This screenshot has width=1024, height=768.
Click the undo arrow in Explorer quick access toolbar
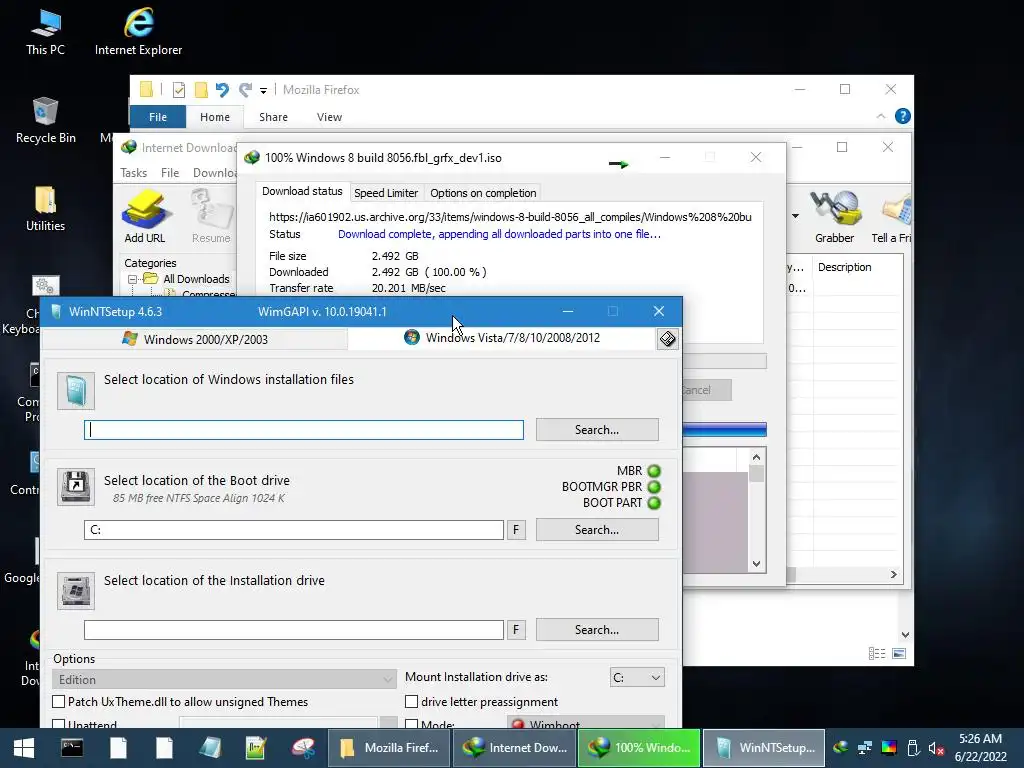coord(222,90)
